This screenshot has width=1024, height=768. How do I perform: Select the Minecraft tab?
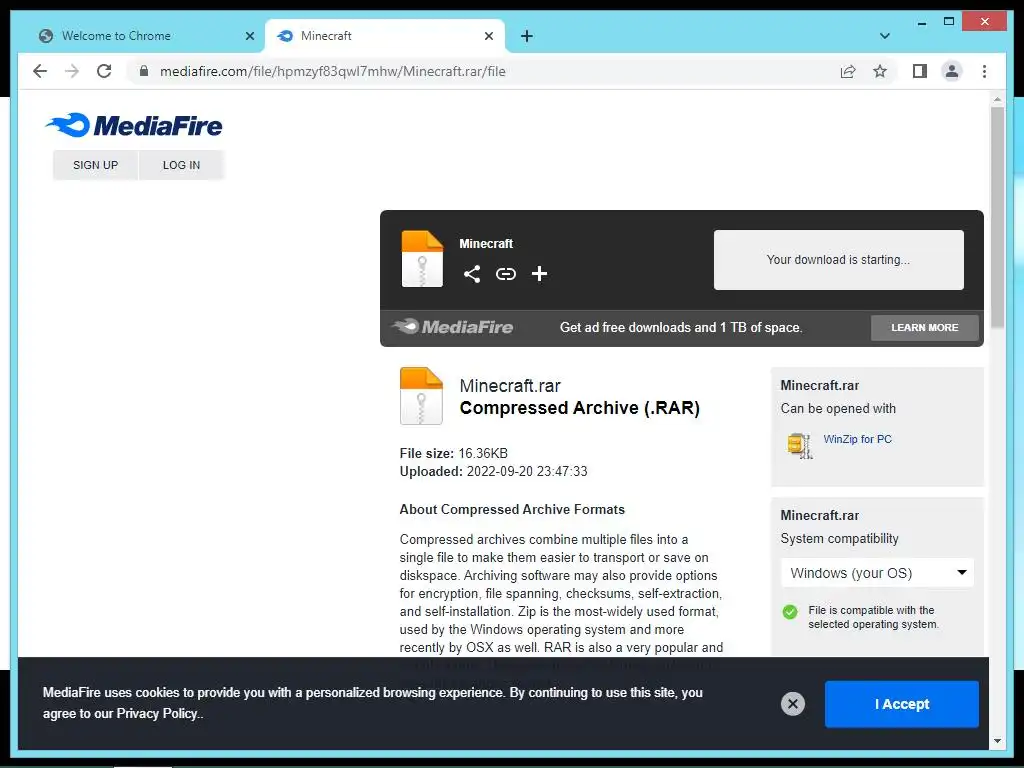click(x=385, y=36)
